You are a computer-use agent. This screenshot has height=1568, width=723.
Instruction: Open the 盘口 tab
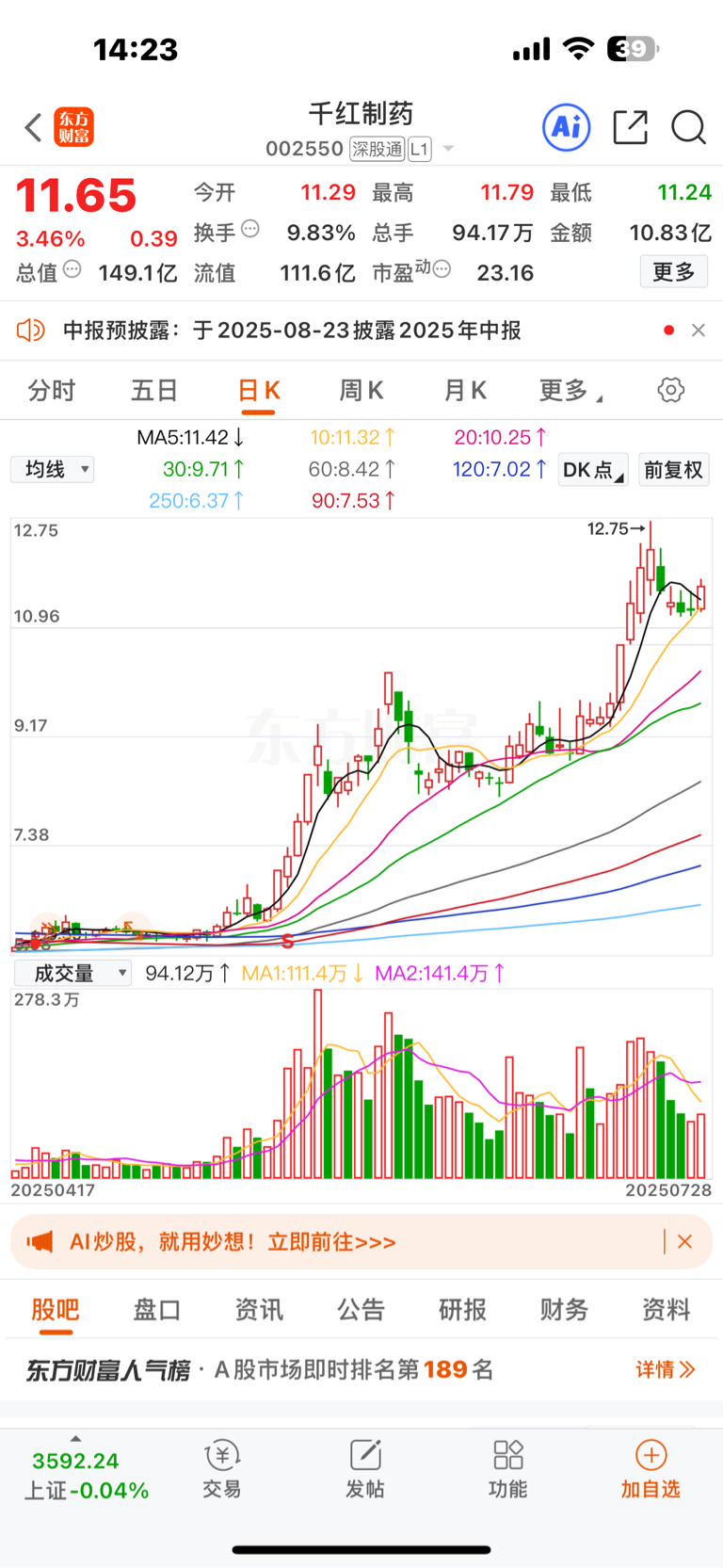[156, 1309]
